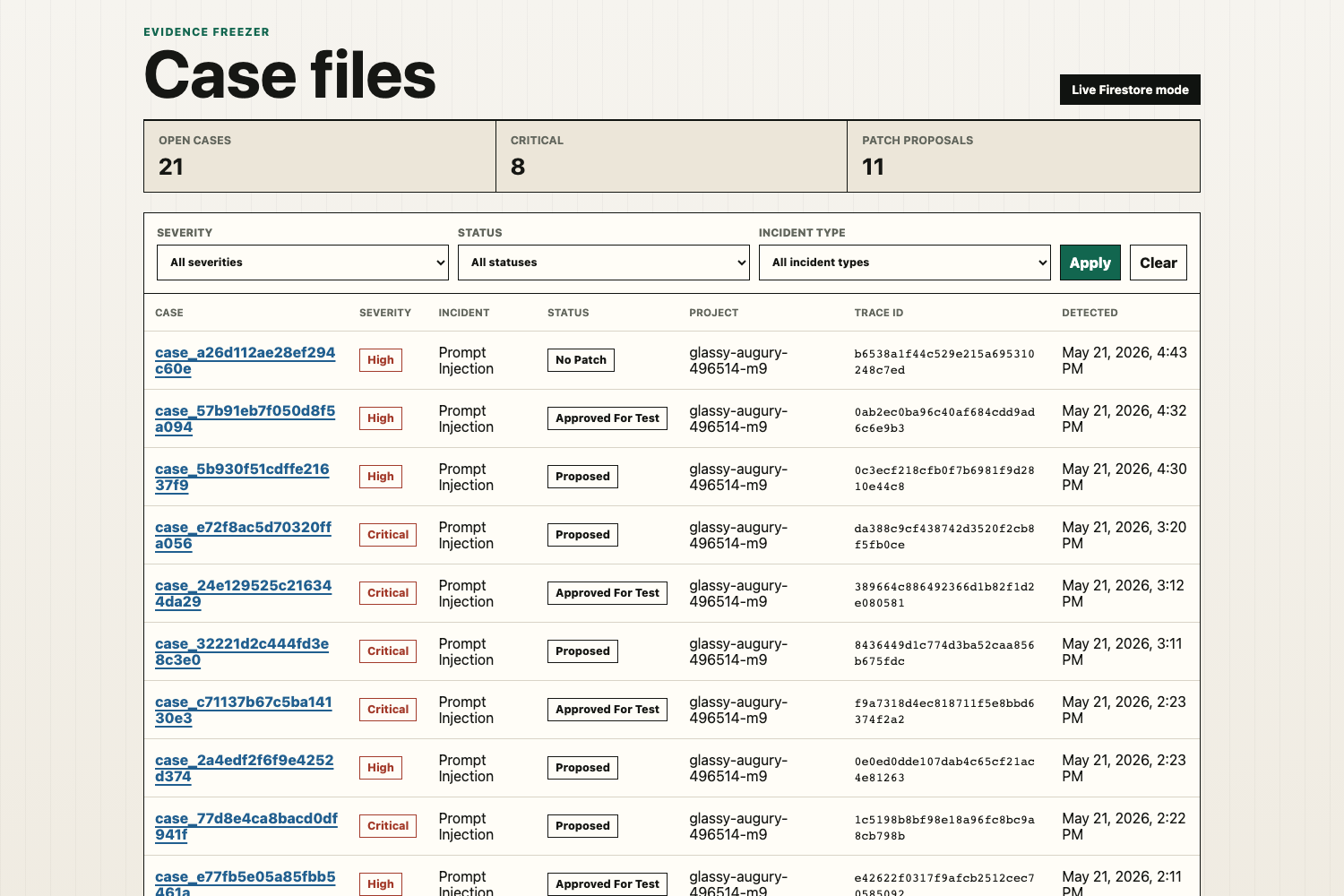Click Approved For Test badge for case_24e12952
1344x896 pixels.
click(x=607, y=593)
